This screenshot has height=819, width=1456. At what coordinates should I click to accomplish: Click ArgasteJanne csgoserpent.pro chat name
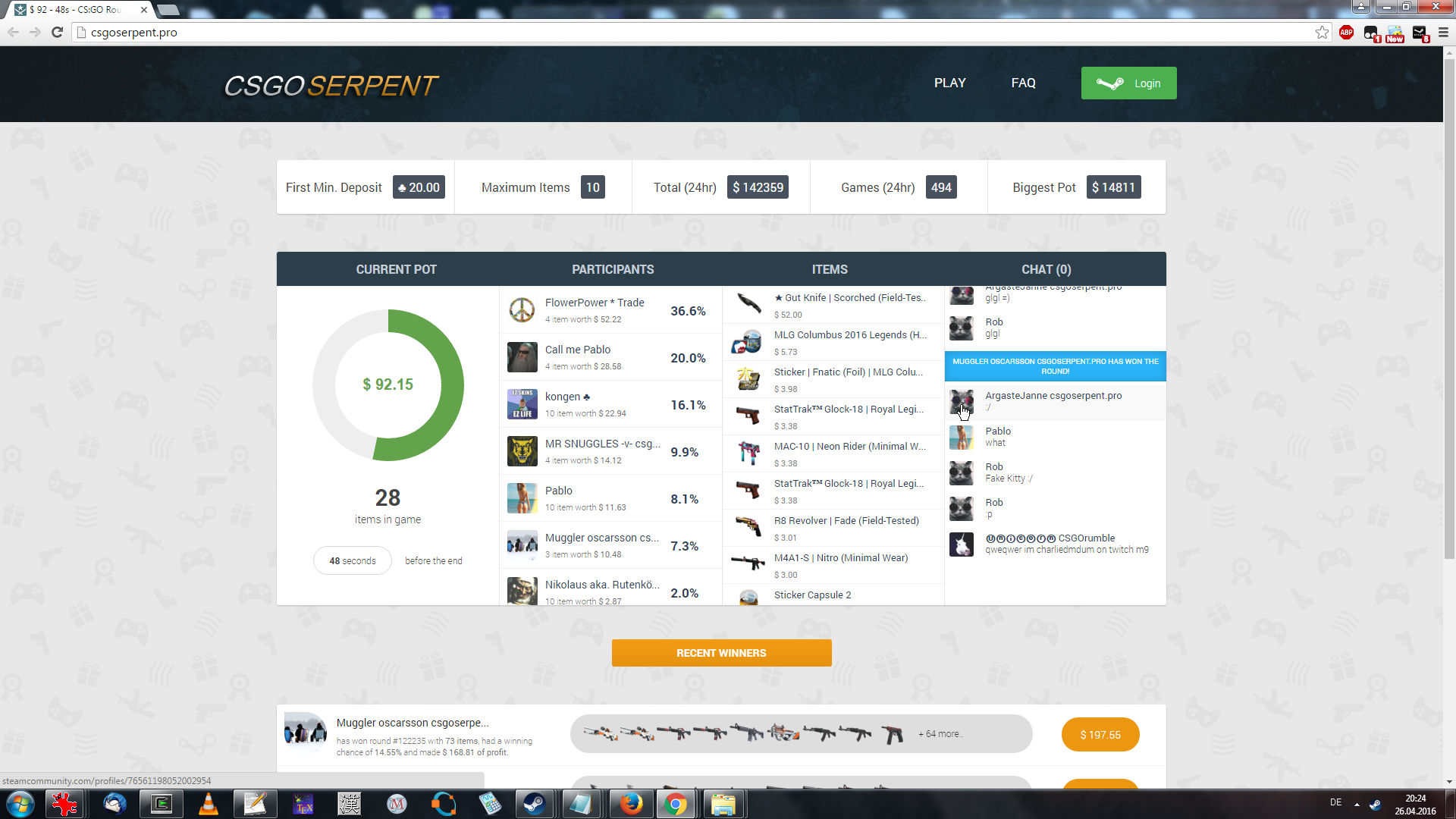1053,395
